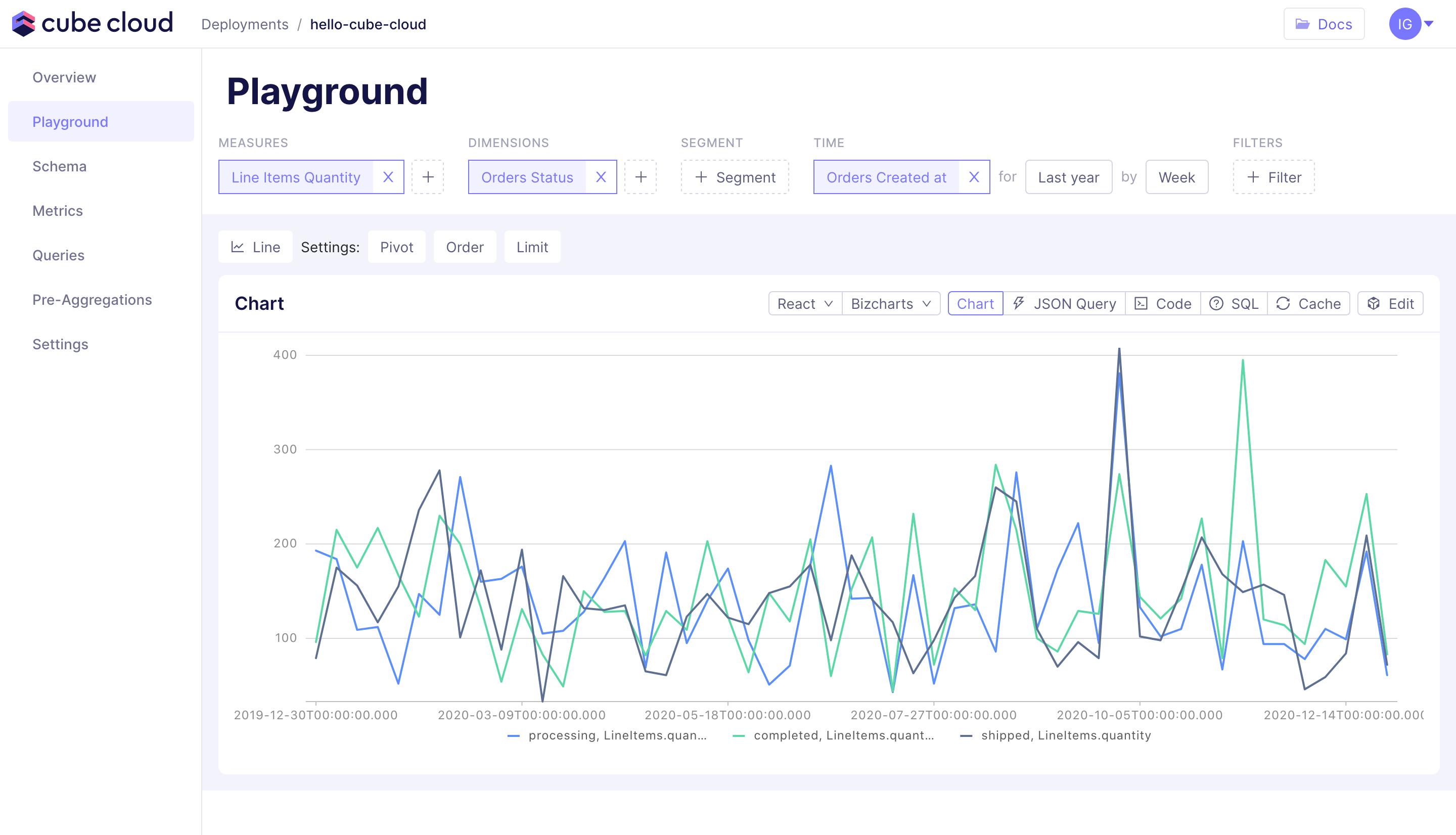
Task: Remove Orders Created at time dimension
Action: pyautogui.click(x=973, y=177)
